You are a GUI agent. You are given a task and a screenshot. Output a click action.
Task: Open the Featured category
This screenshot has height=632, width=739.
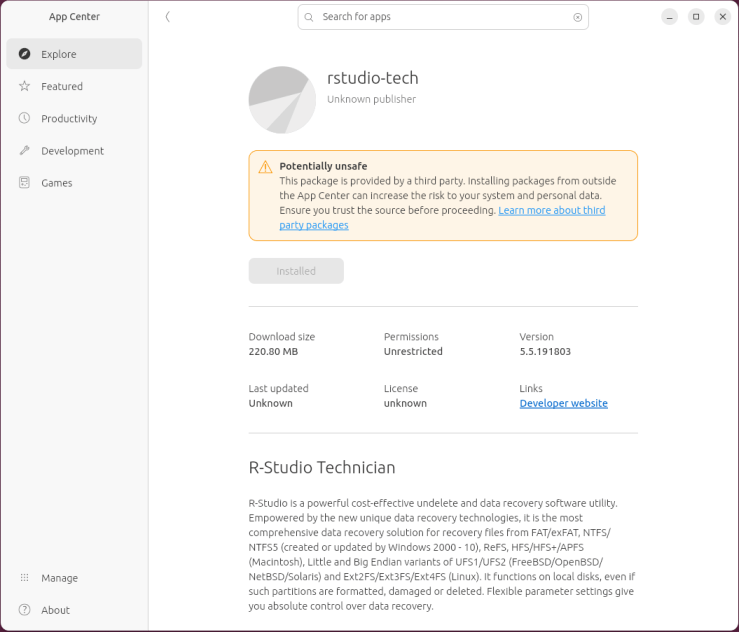coord(74,86)
